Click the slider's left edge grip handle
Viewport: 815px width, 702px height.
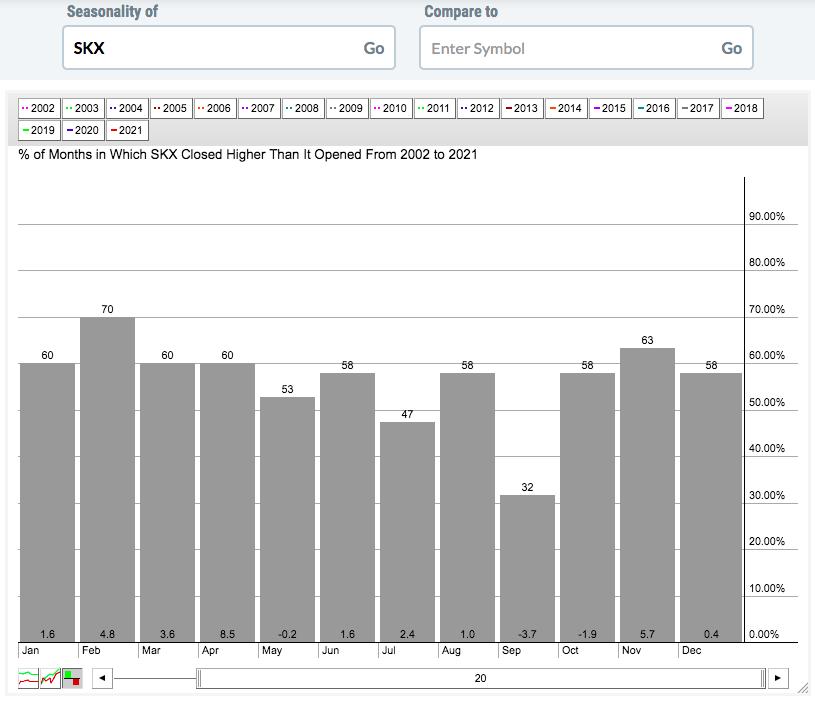pyautogui.click(x=199, y=678)
